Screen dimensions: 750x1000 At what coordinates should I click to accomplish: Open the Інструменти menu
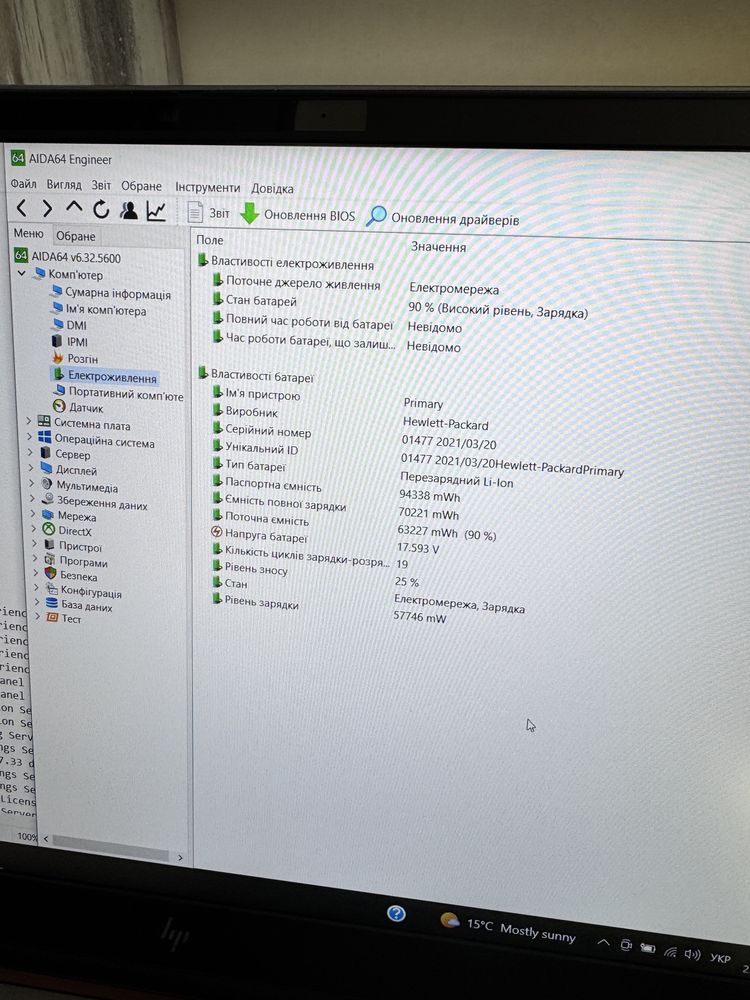coord(207,188)
